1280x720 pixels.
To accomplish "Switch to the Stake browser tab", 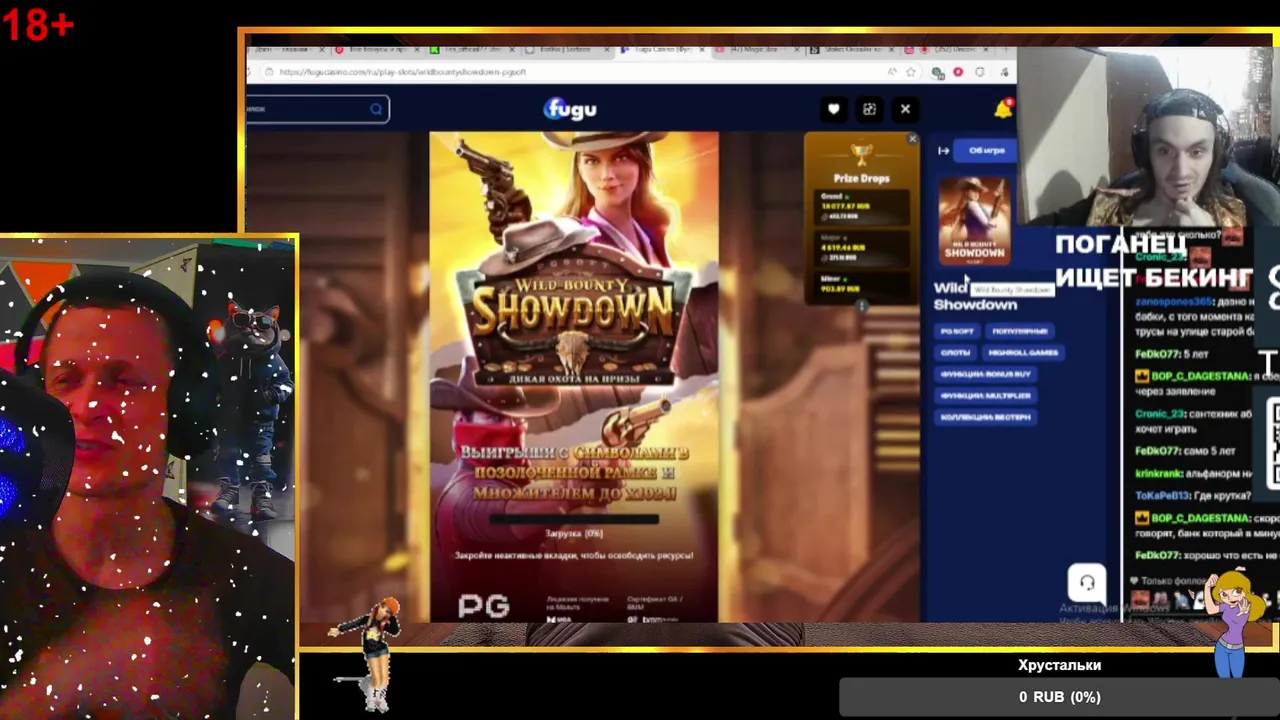I will (850, 49).
